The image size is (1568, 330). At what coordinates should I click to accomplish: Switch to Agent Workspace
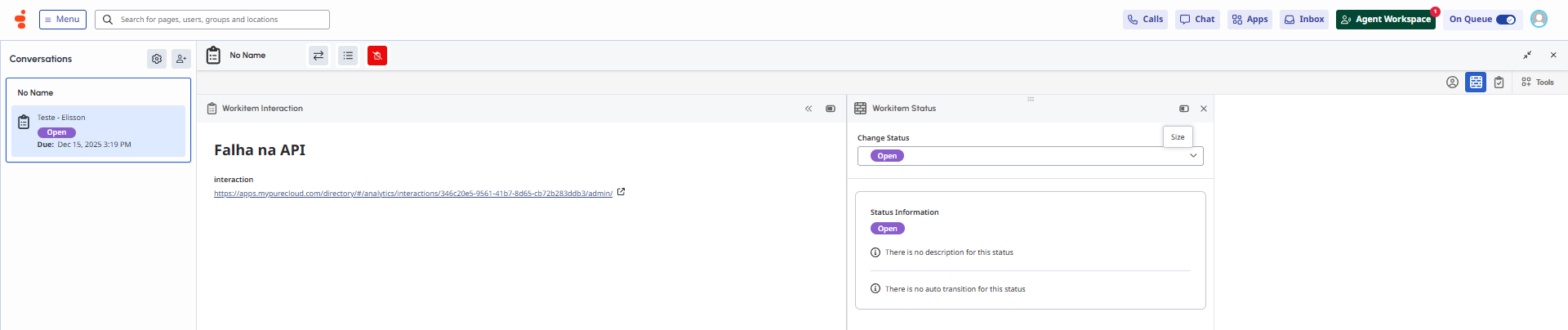click(1385, 20)
